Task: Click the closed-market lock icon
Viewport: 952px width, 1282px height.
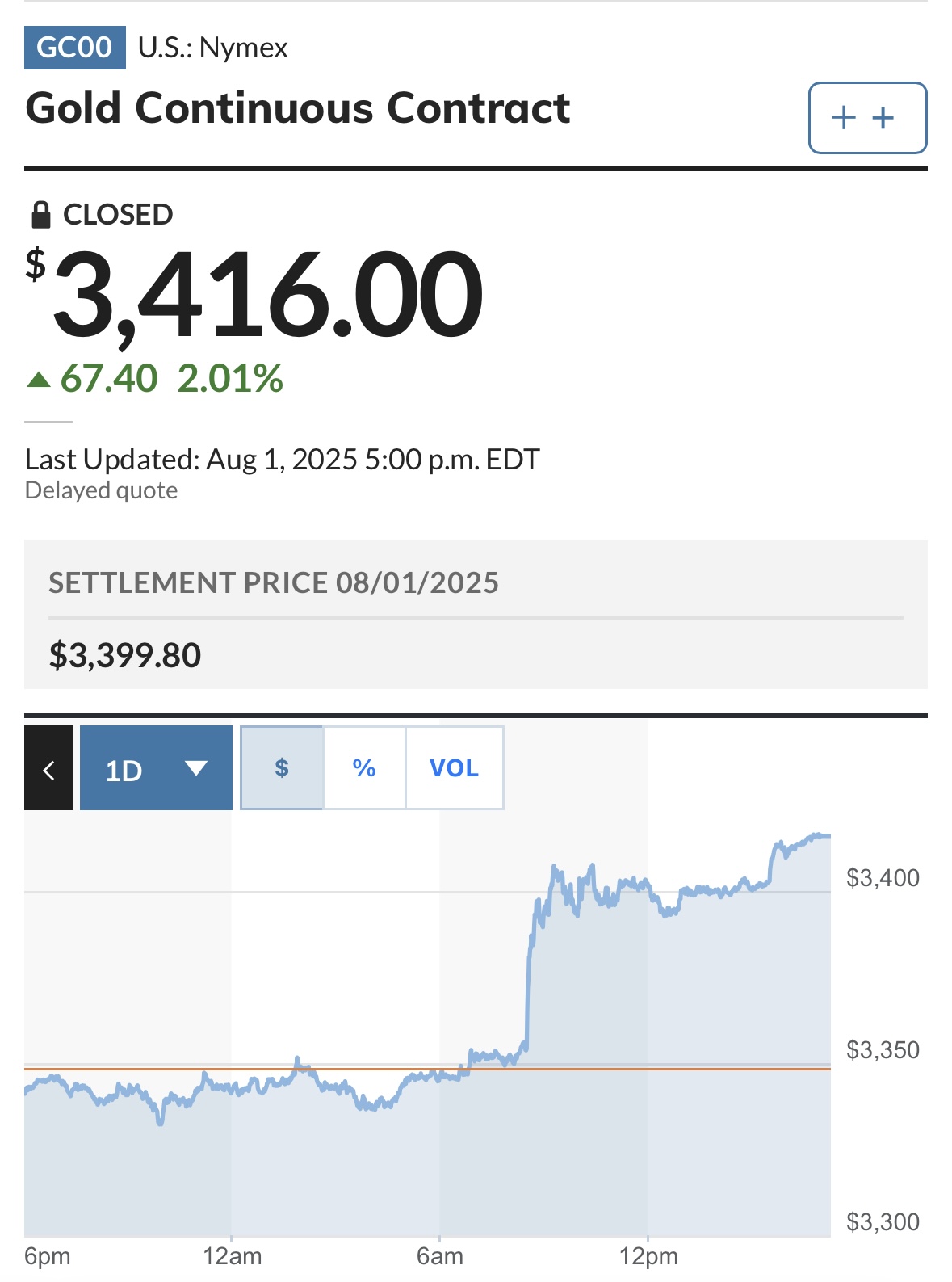Action: [x=40, y=215]
